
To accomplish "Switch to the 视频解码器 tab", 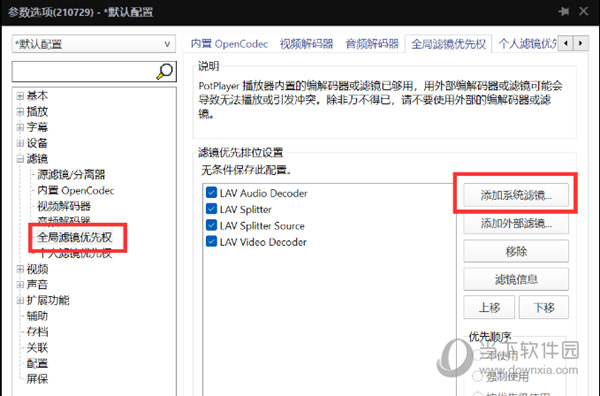I will (307, 44).
